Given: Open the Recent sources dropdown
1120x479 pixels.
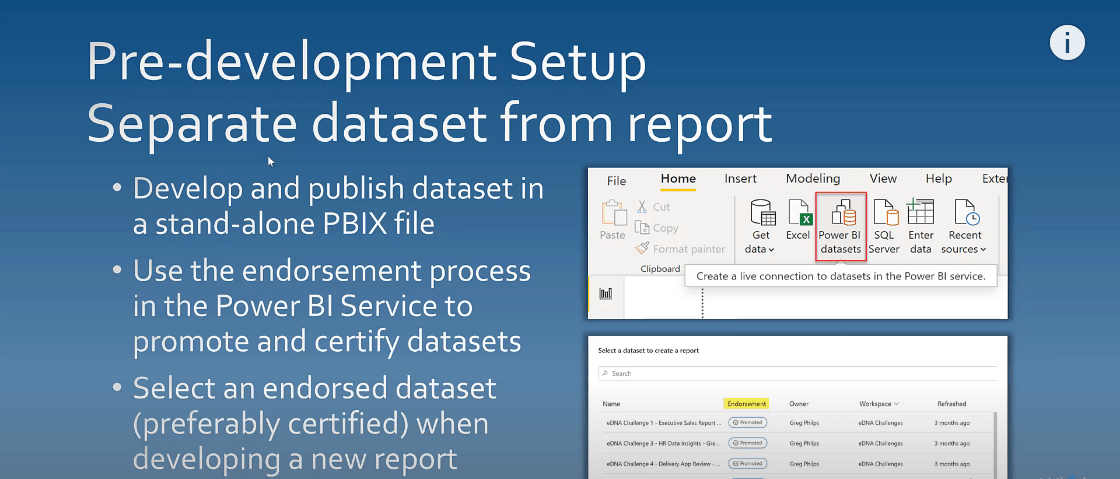Looking at the screenshot, I should coord(966,227).
